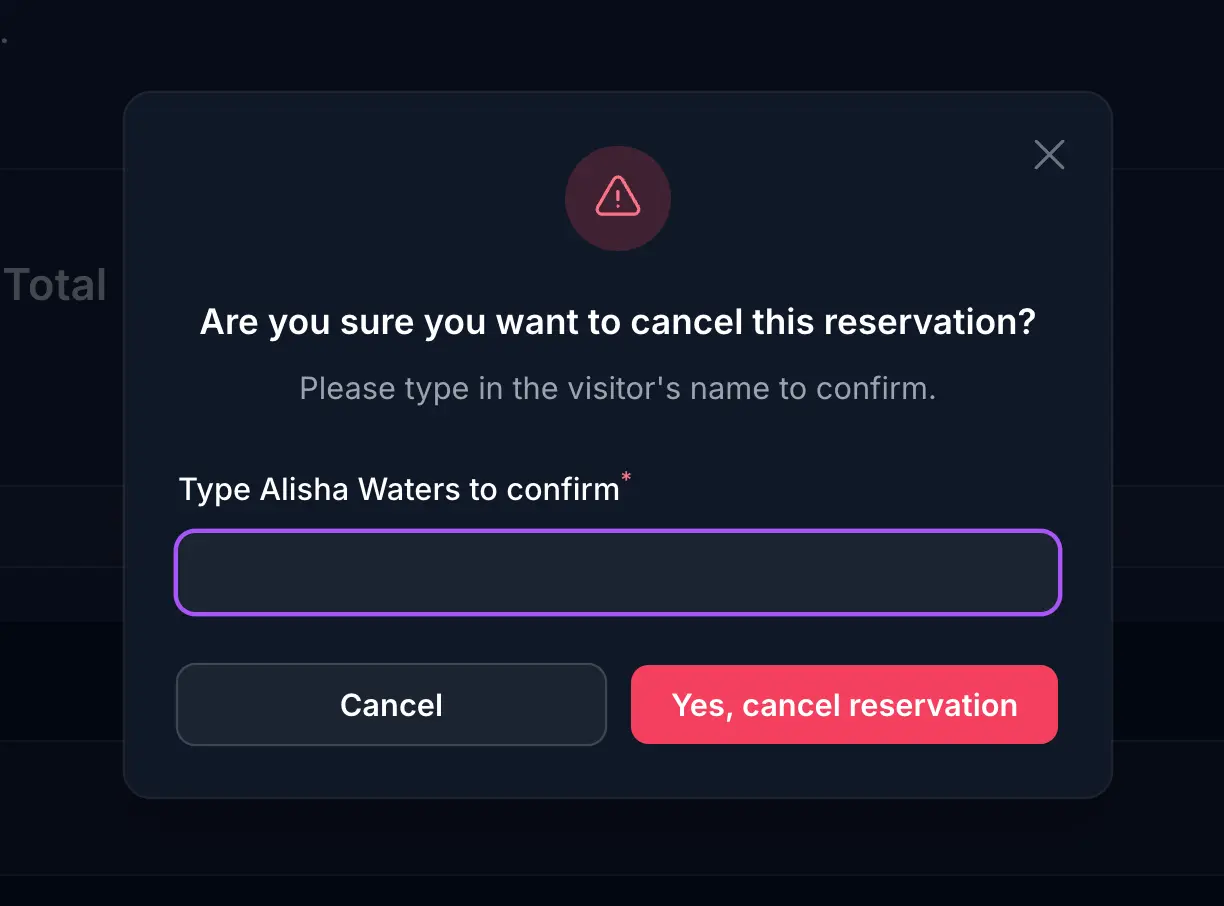Click inside the purple-bordered text box
The image size is (1224, 906).
pos(618,571)
